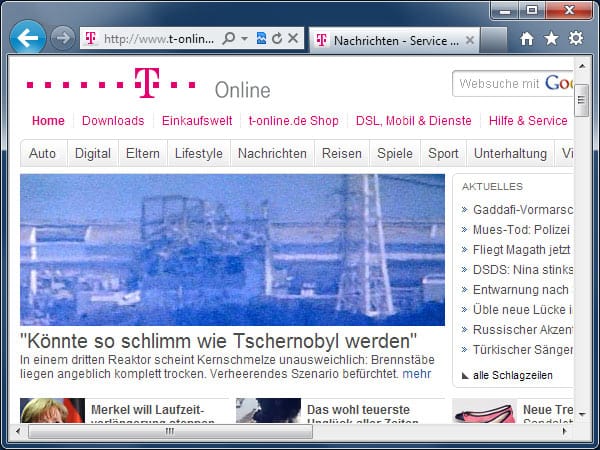Click the forward navigation arrow
The width and height of the screenshot is (600, 450).
point(63,38)
